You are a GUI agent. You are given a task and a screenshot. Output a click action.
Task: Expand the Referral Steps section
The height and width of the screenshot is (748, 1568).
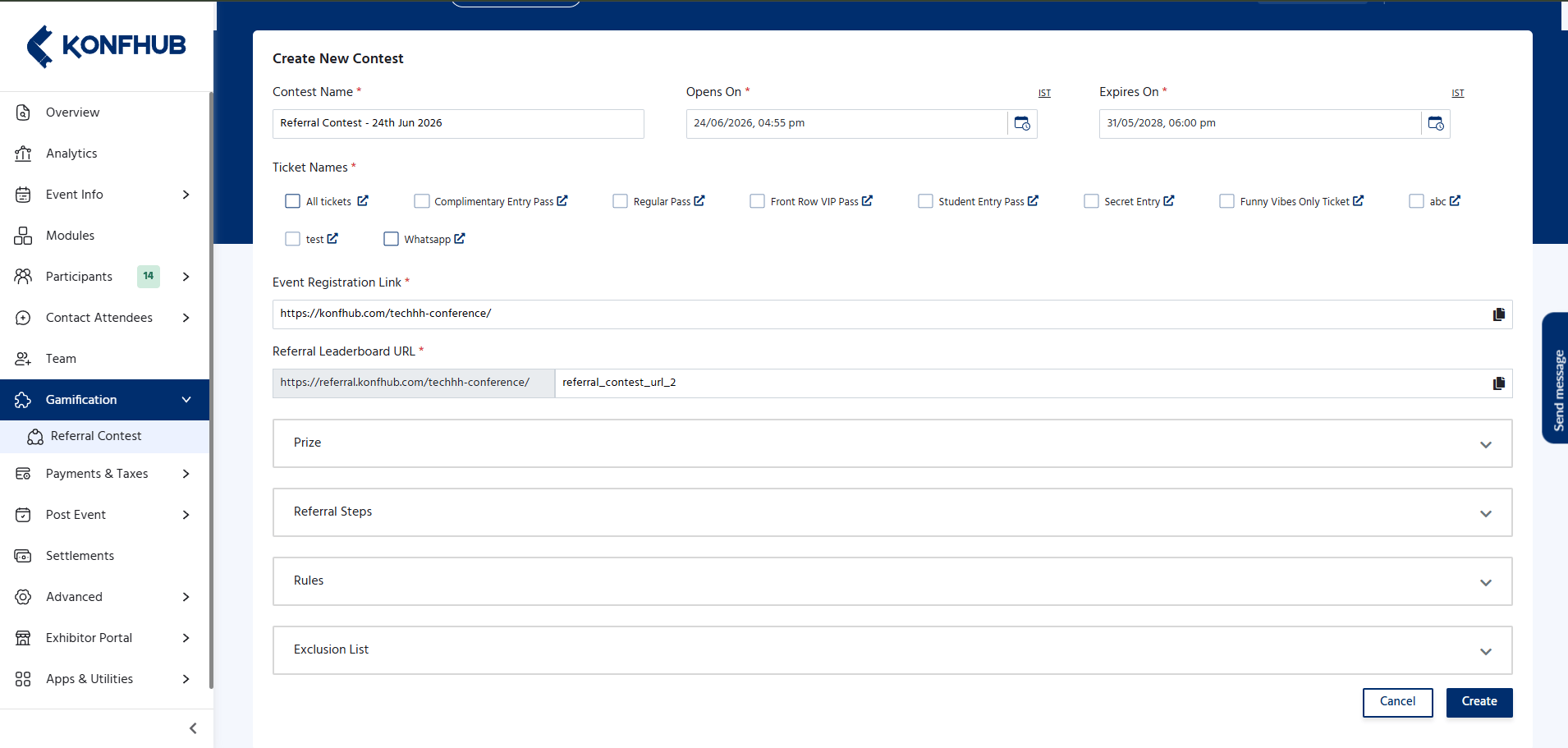click(892, 512)
